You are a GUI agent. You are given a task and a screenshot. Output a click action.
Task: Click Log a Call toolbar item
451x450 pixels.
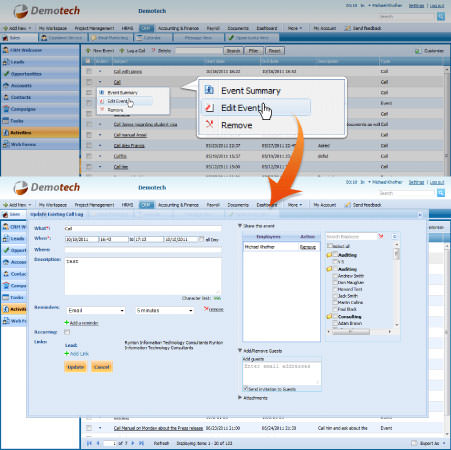(x=132, y=51)
